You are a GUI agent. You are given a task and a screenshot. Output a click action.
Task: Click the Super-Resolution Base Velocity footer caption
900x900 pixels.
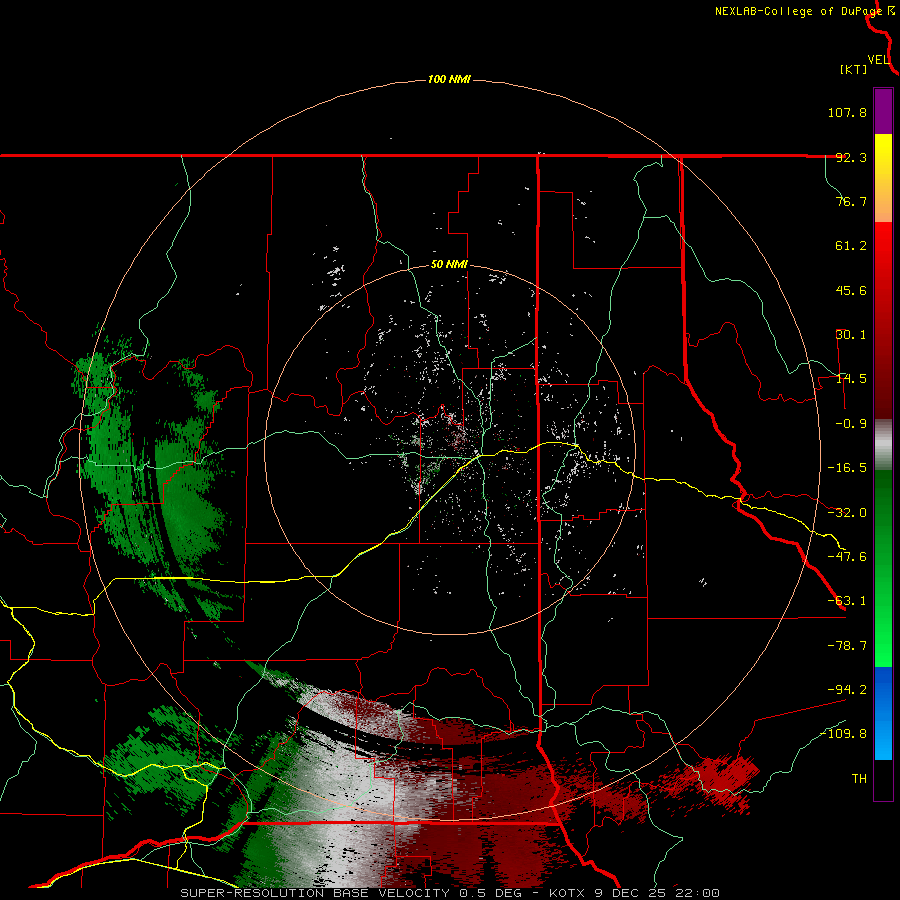tap(449, 893)
